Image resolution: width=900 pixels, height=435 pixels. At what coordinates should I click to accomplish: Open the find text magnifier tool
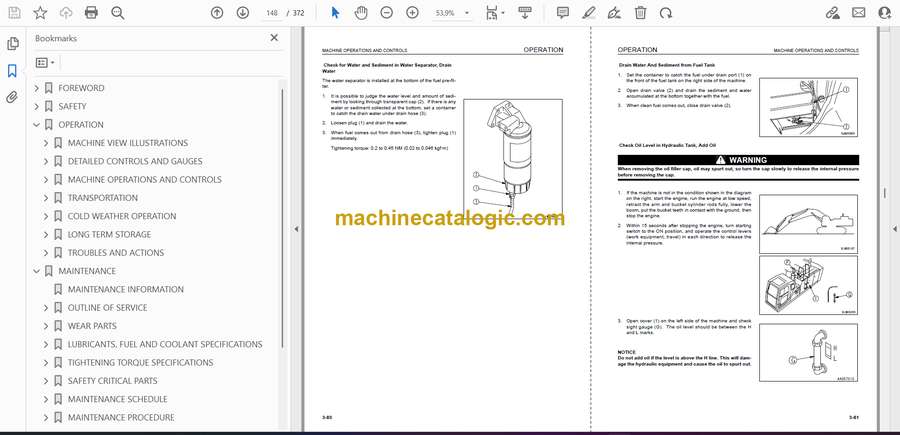(x=118, y=13)
